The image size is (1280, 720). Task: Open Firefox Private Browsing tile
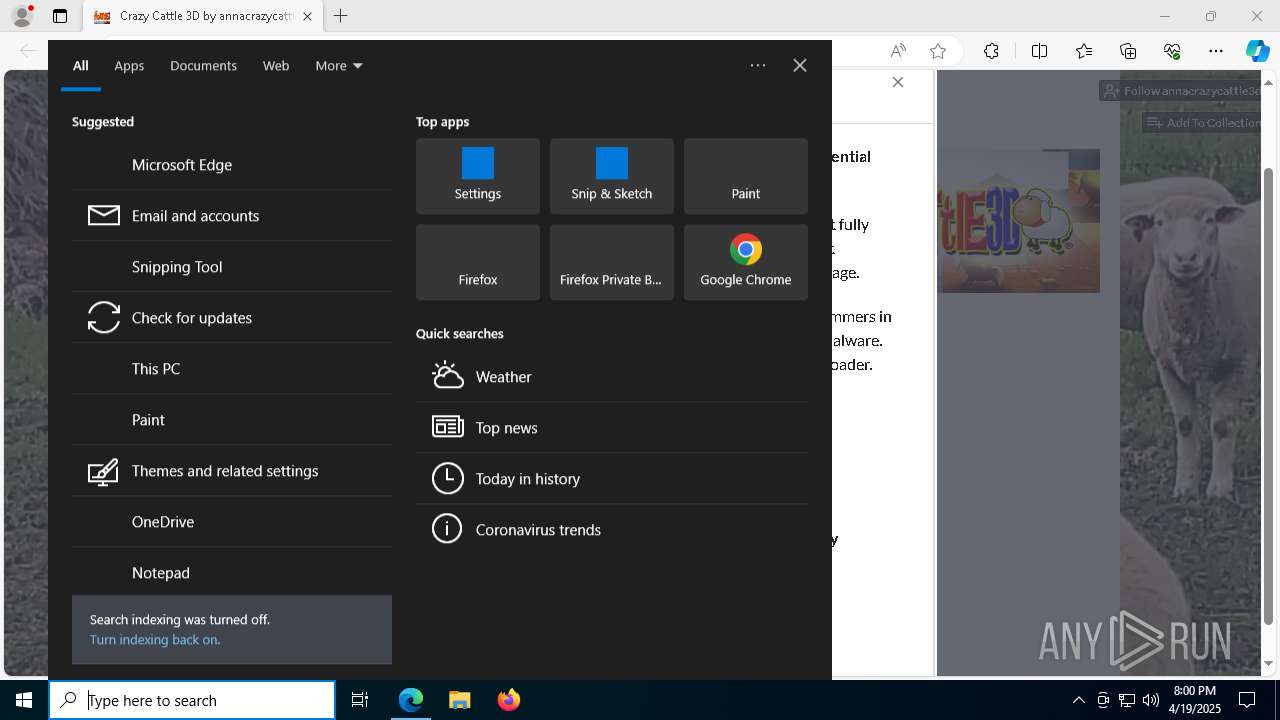coord(611,262)
